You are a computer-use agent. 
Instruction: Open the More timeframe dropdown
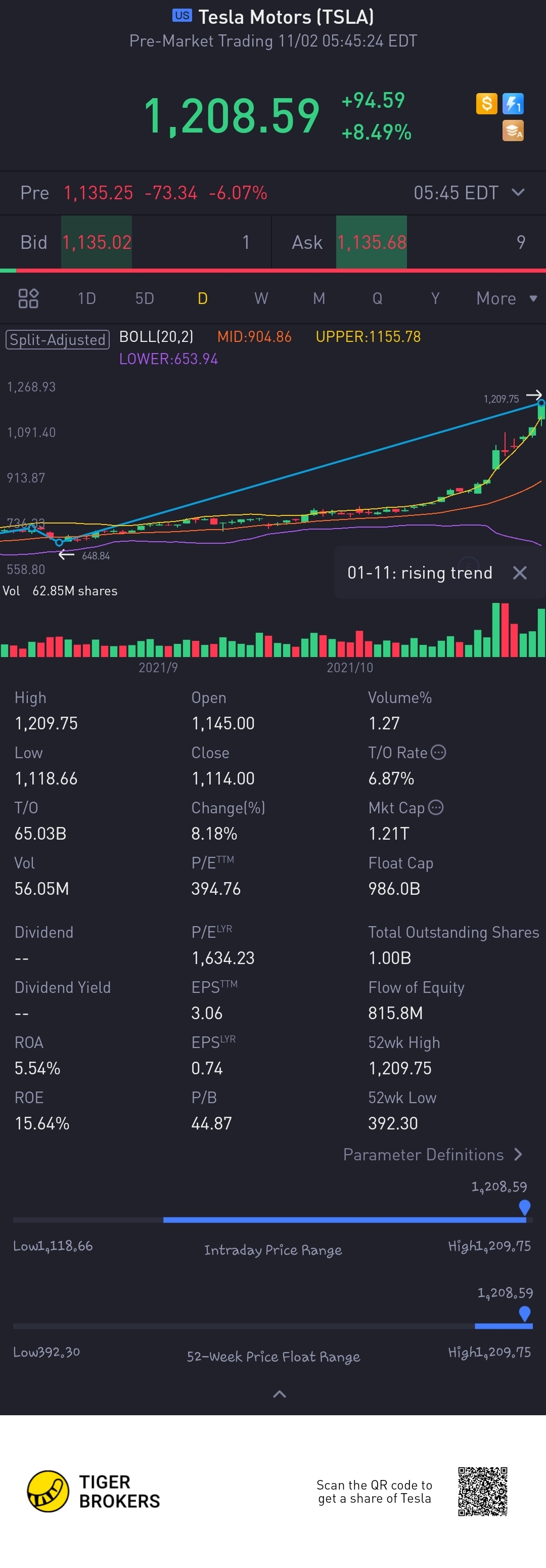point(507,298)
